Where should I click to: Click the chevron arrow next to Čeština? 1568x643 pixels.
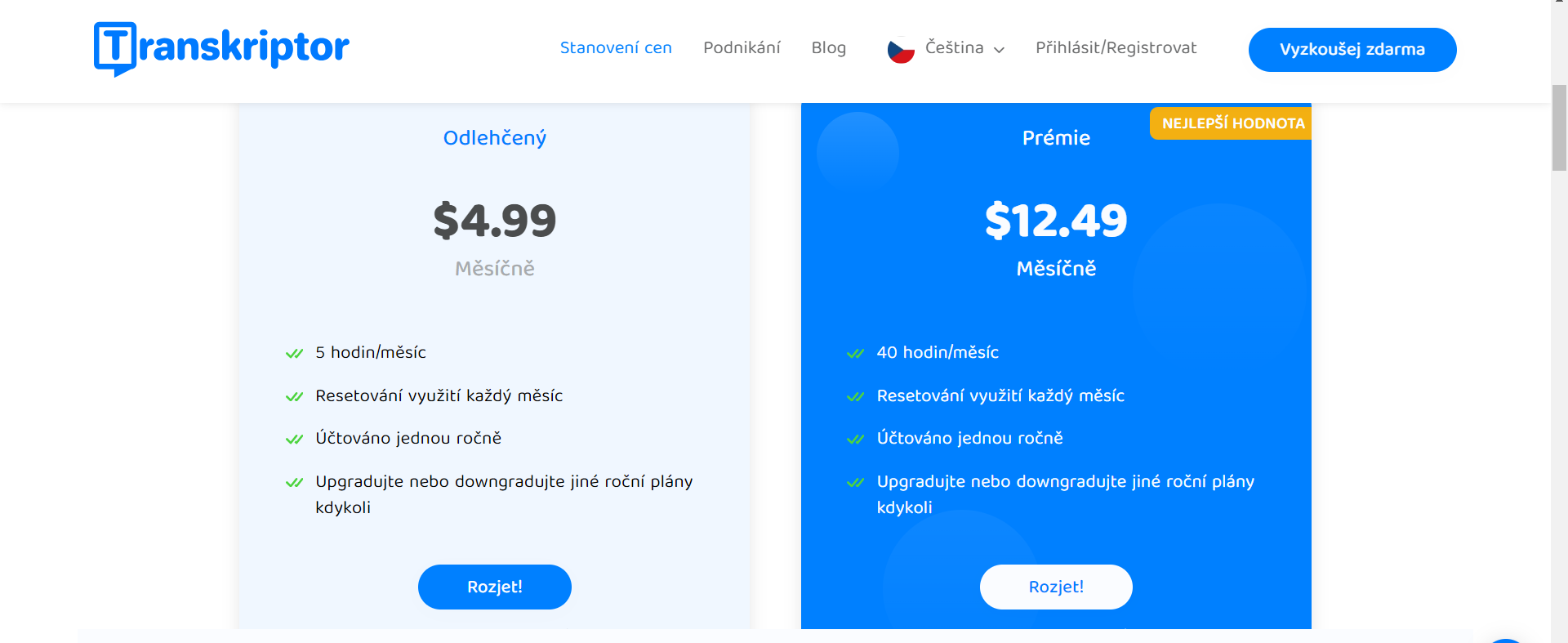[999, 50]
